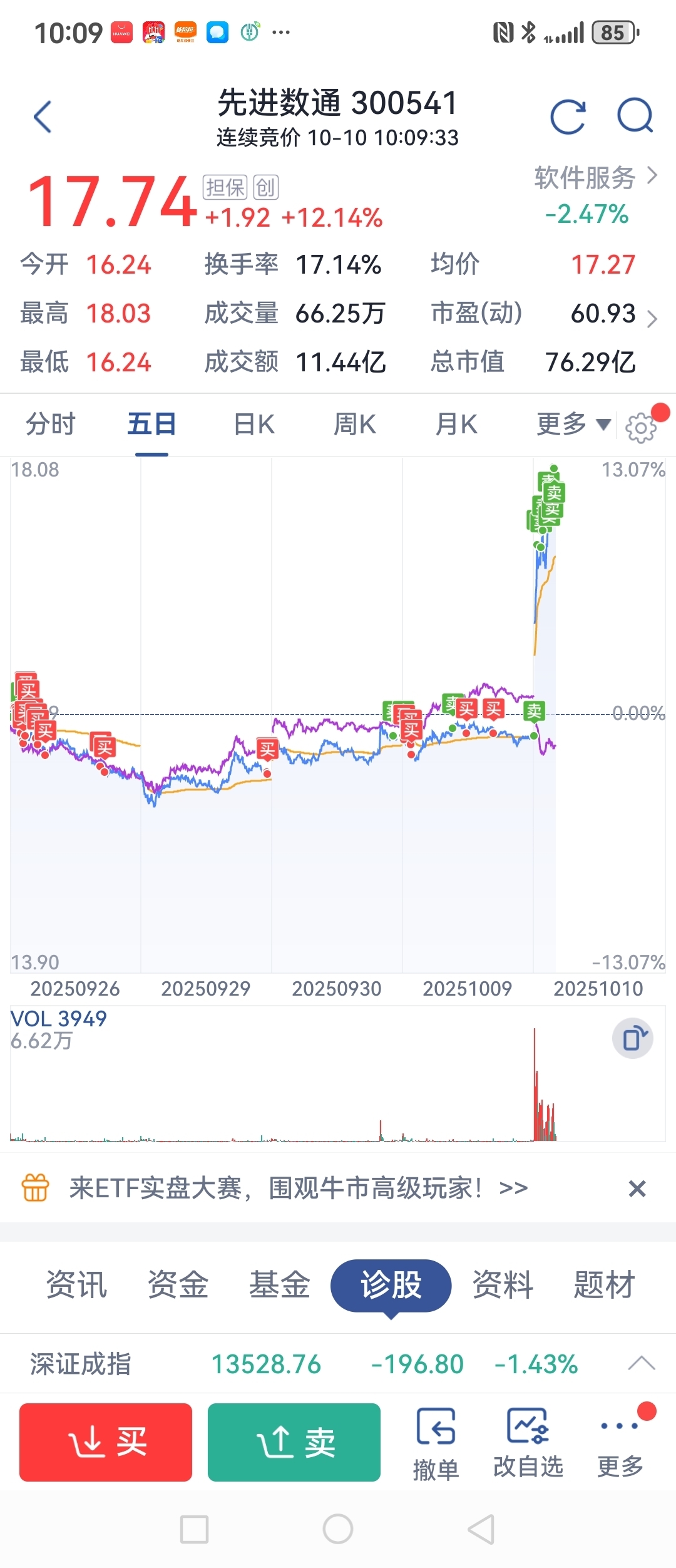Expand the 深证成指 index bar chevron
Screen dimensions: 676x1568
[x=642, y=1364]
